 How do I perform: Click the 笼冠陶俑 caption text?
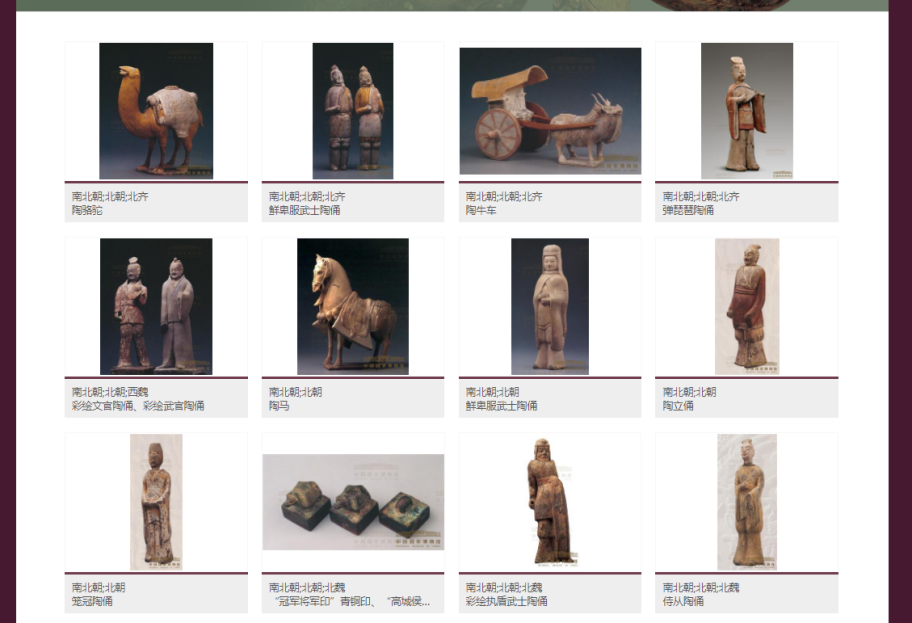click(x=92, y=602)
